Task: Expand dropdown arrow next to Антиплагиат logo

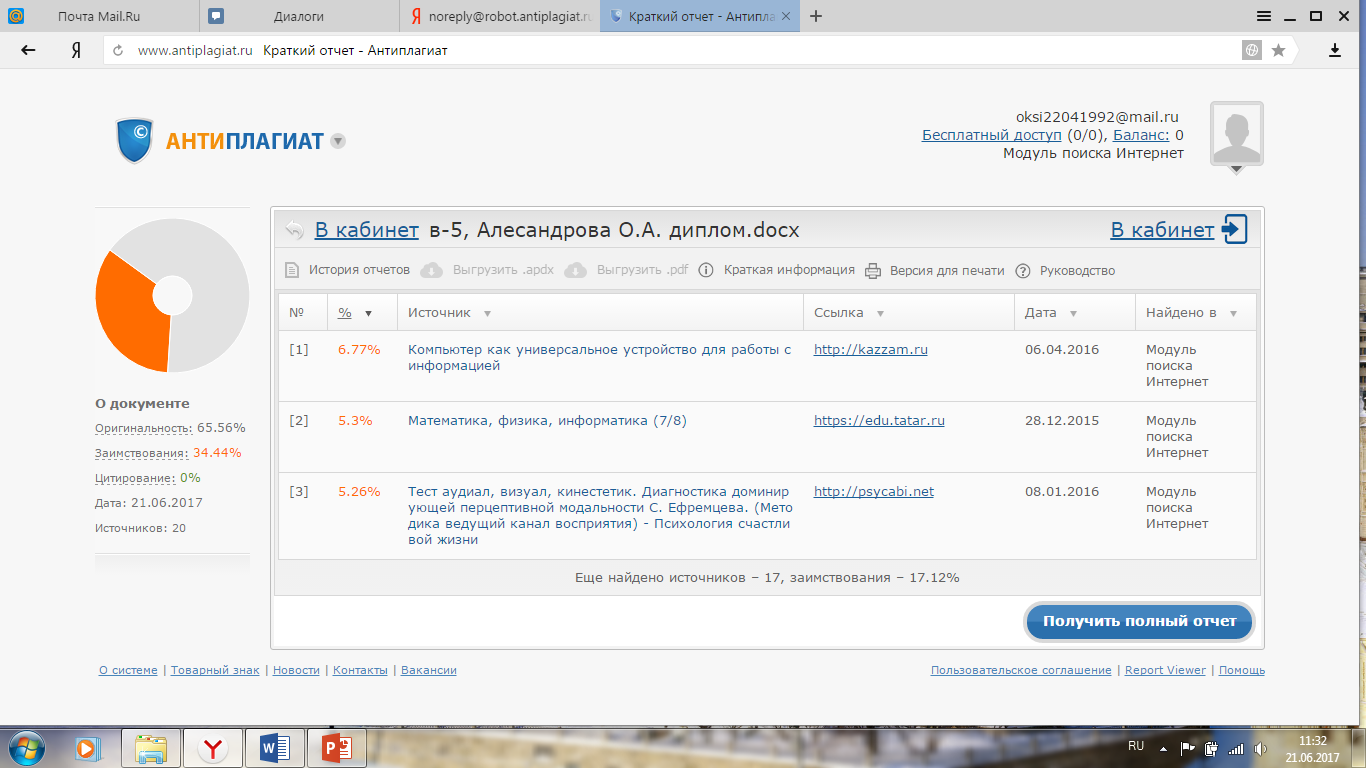Action: pyautogui.click(x=338, y=141)
